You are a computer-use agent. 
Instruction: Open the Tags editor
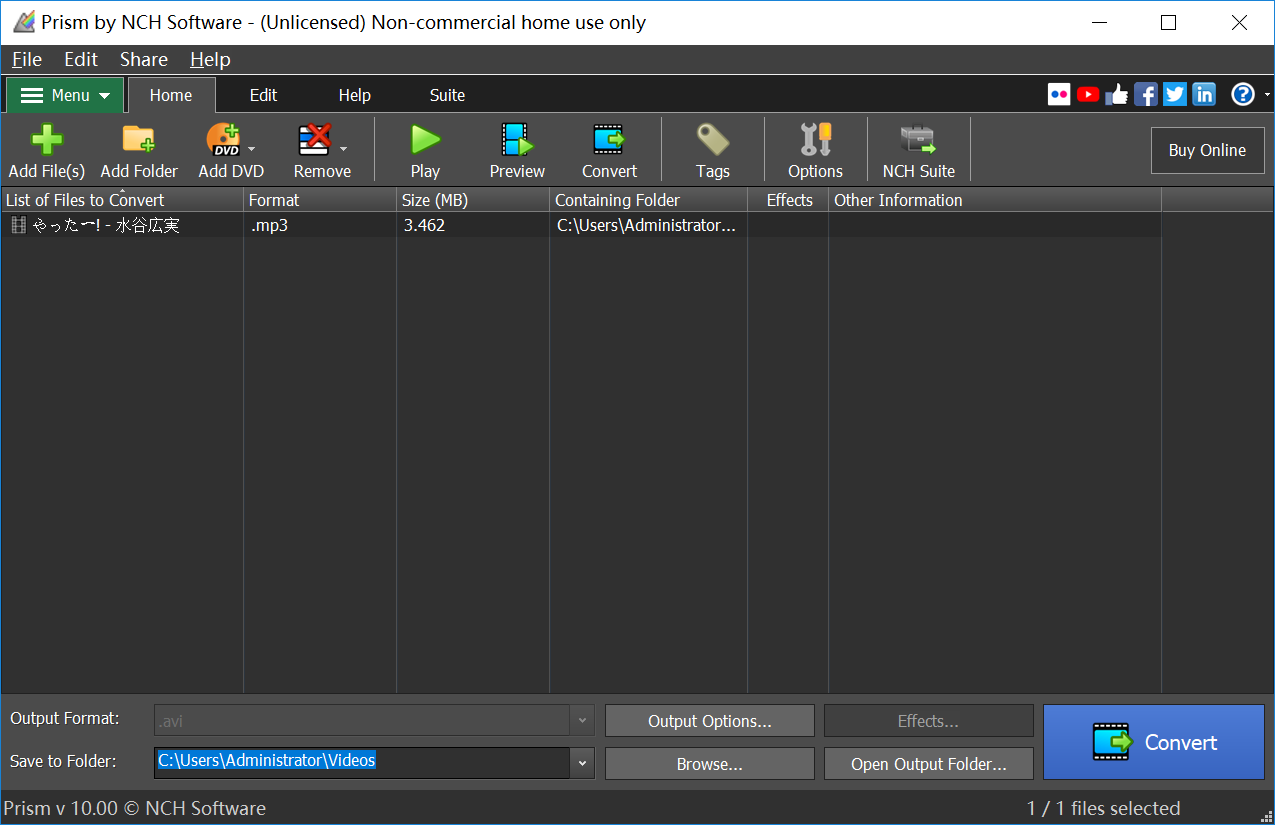tap(713, 150)
